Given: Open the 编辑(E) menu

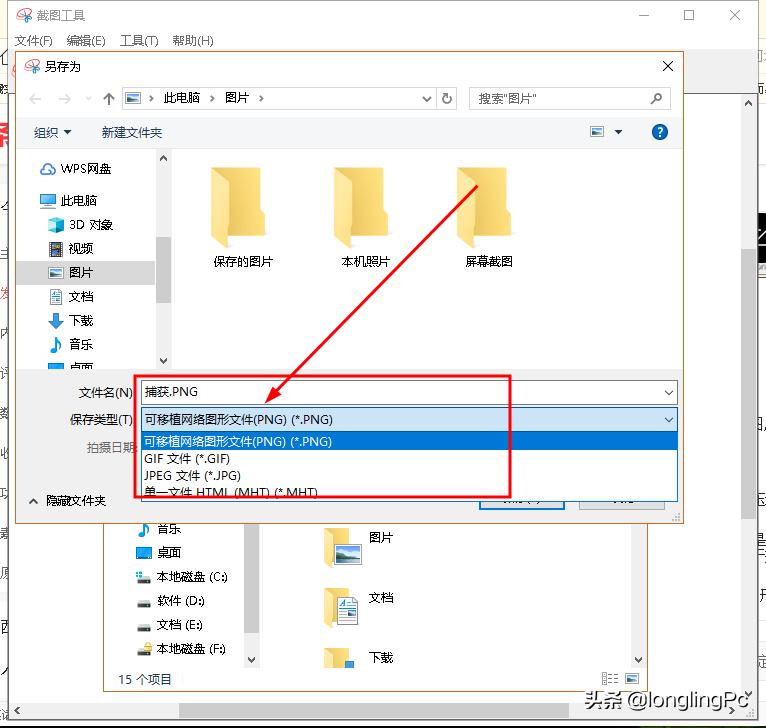Looking at the screenshot, I should [x=86, y=41].
